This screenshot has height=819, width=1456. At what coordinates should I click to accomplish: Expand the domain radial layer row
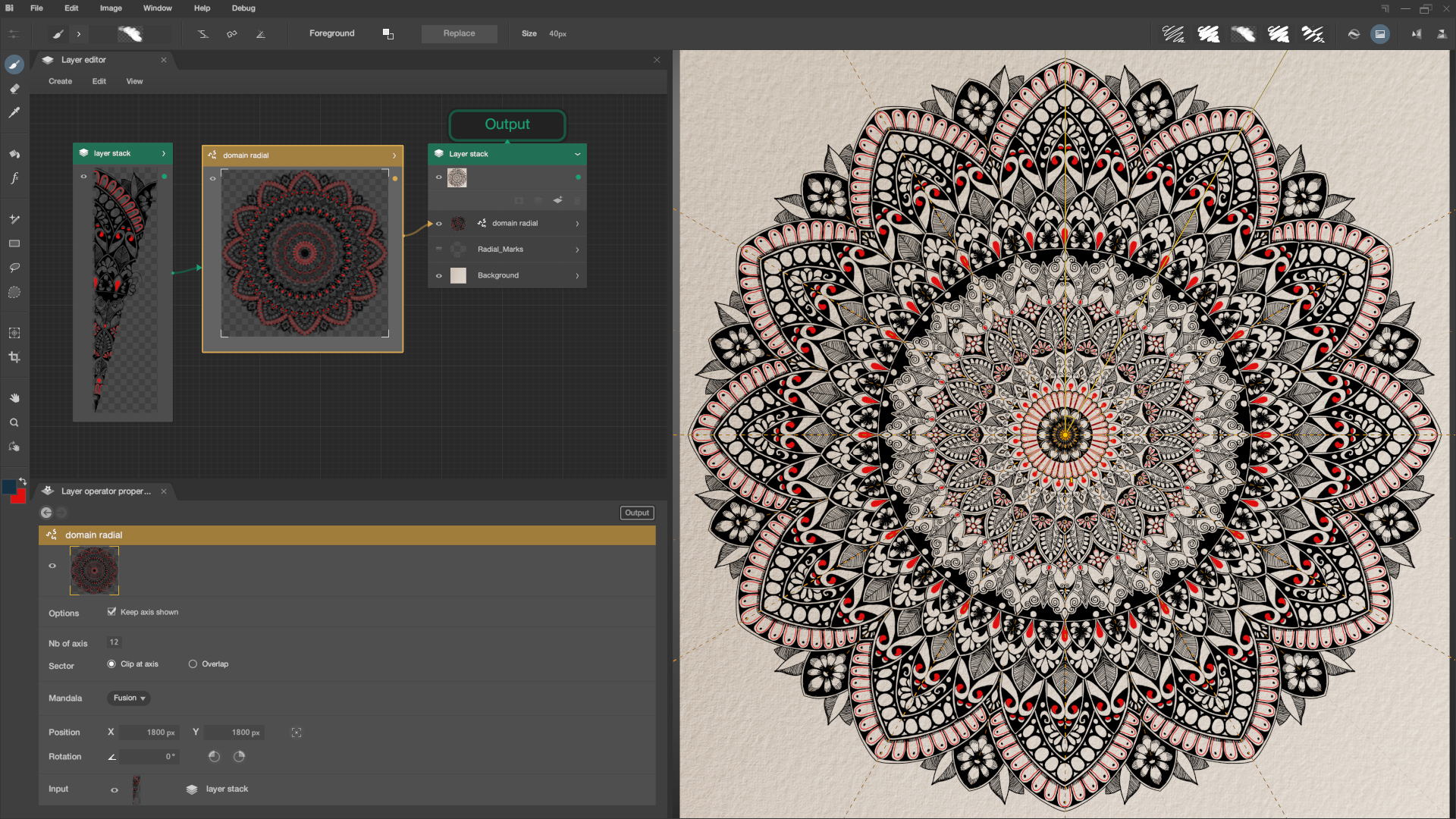[x=577, y=224]
